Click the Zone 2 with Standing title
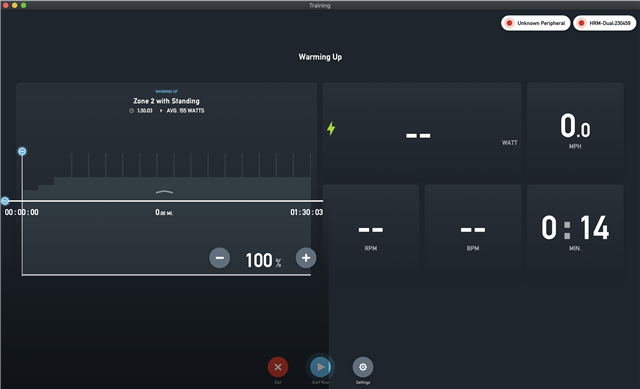 (166, 101)
